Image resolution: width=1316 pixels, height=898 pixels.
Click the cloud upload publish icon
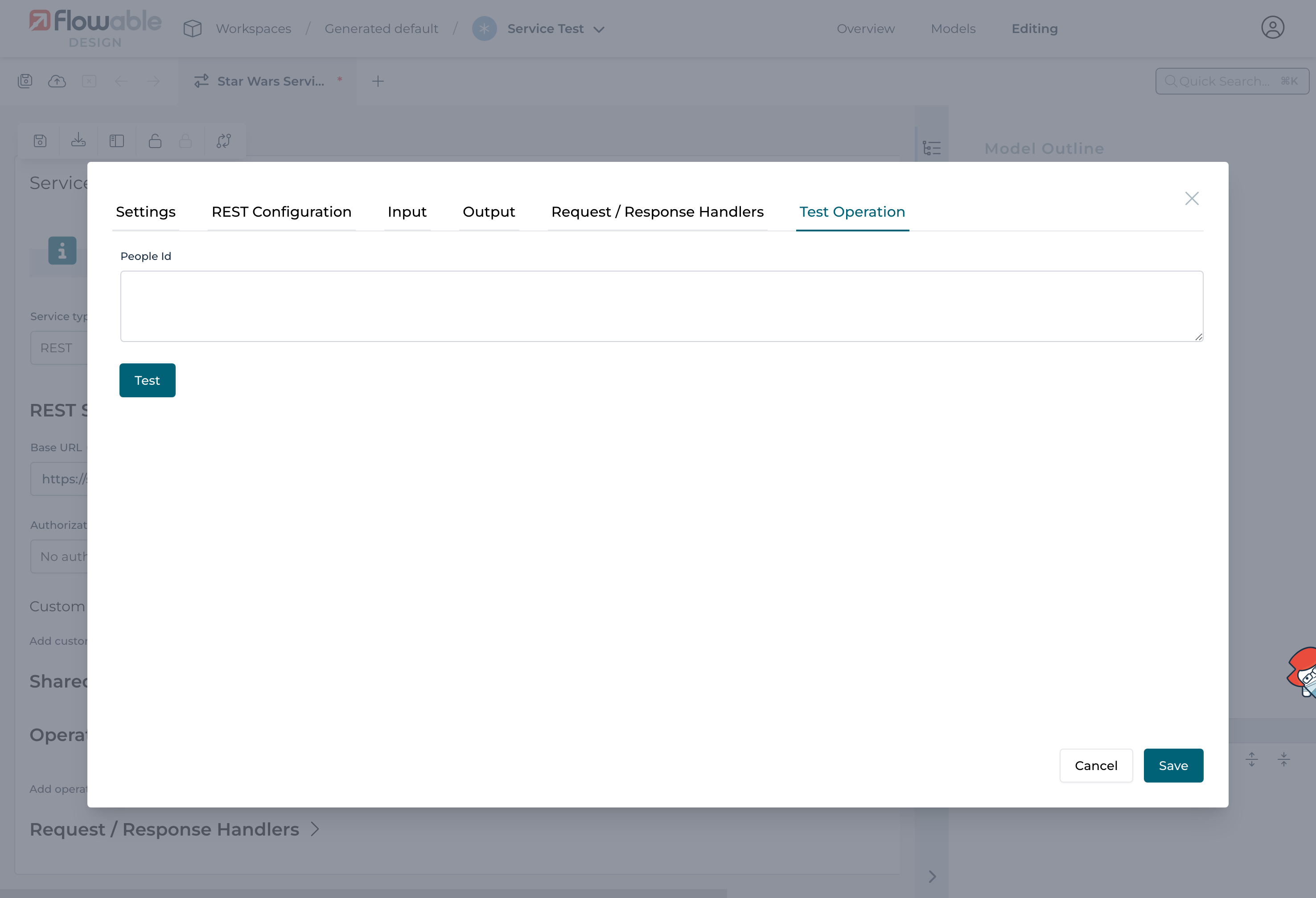(57, 81)
